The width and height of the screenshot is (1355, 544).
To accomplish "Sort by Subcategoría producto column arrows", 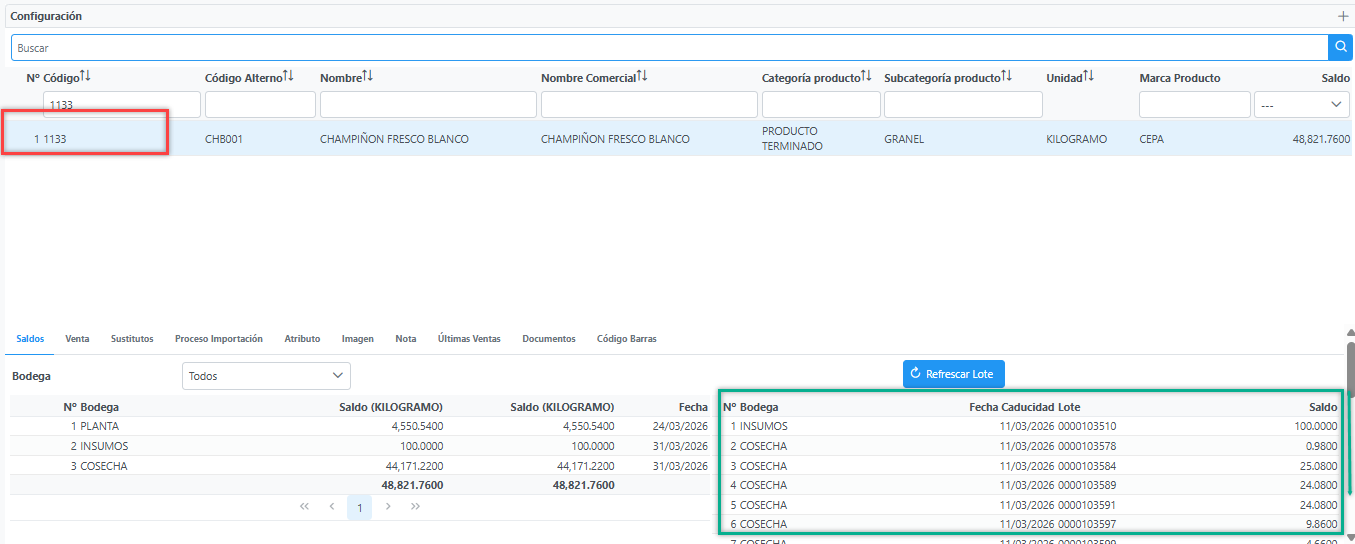I will (1007, 77).
